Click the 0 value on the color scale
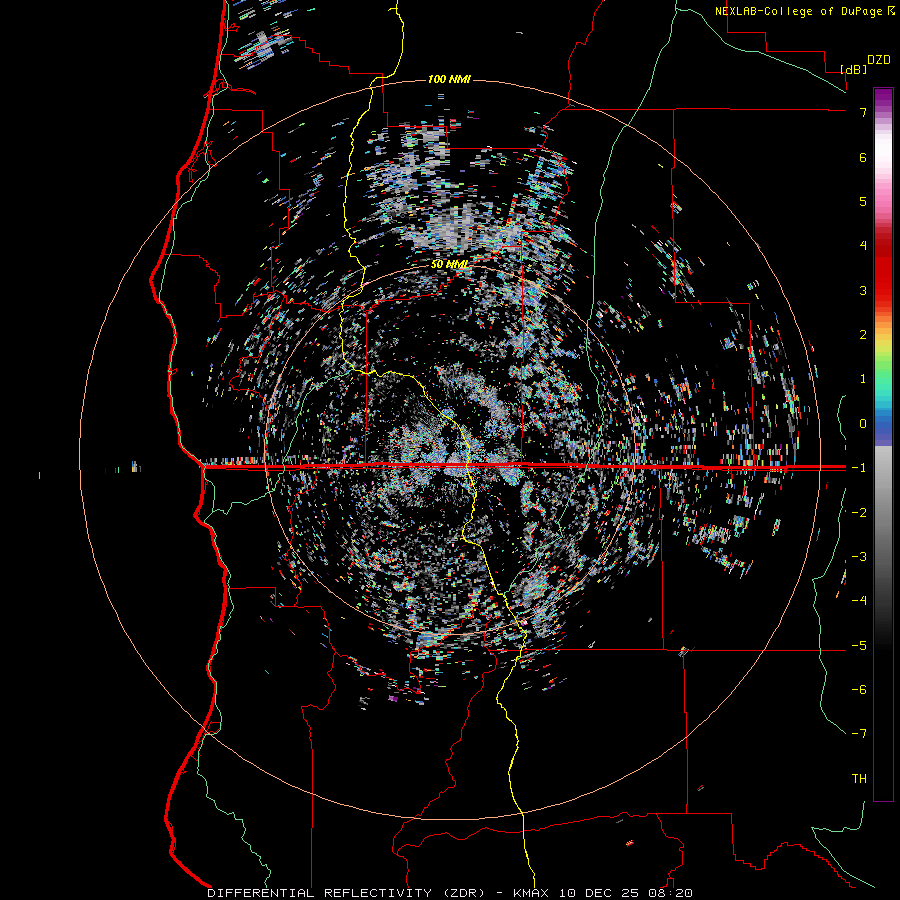The height and width of the screenshot is (900, 900). click(x=863, y=424)
